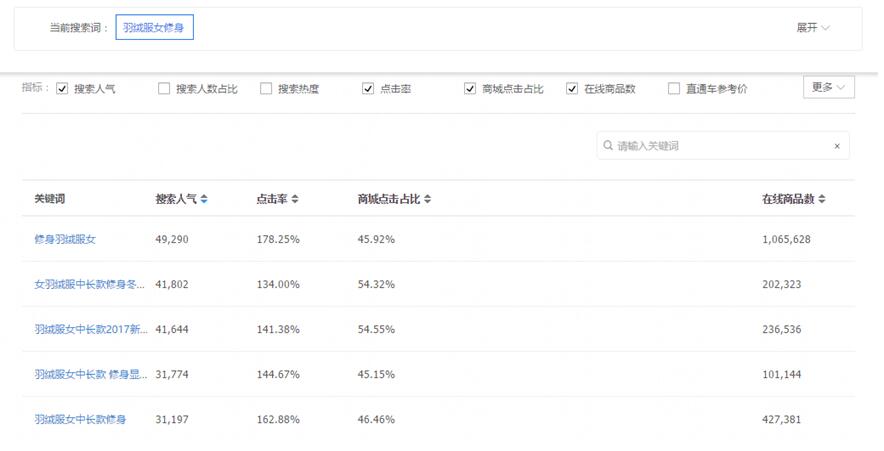
Task: Select the mall click share 46.46%
Action: coord(376,419)
